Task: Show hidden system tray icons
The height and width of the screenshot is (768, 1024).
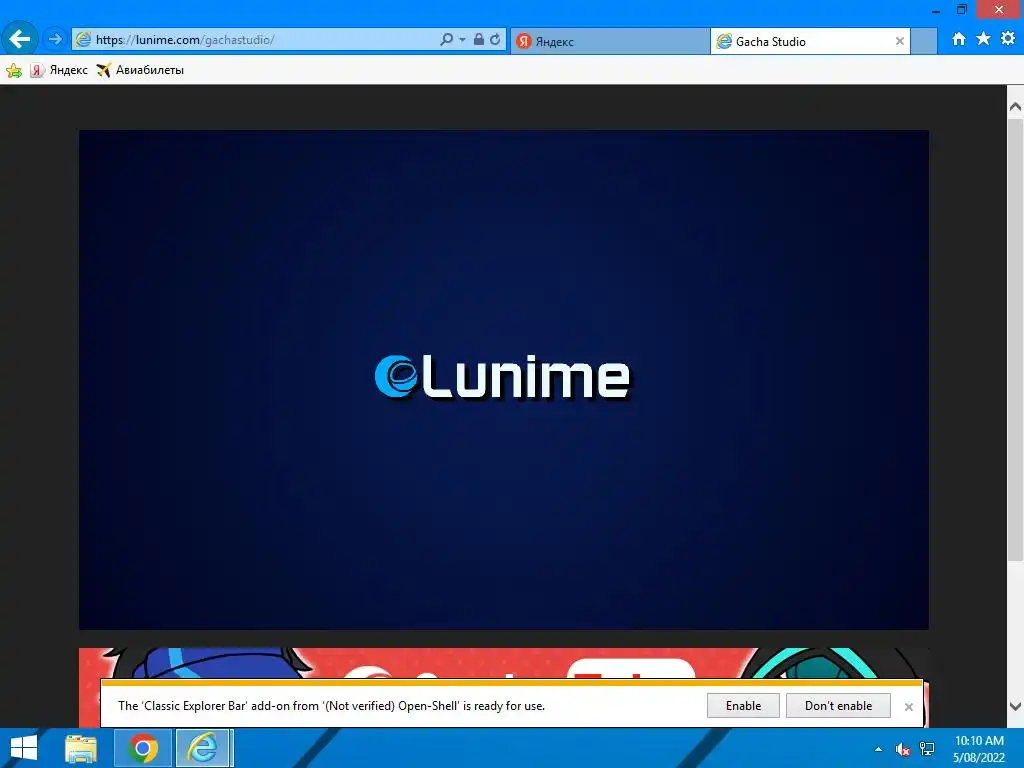Action: [878, 749]
